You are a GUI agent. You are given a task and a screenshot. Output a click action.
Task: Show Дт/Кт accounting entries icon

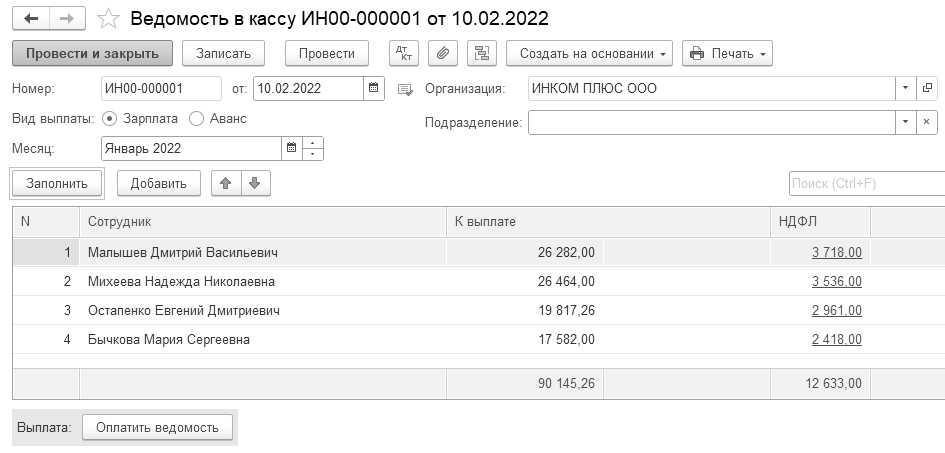pyautogui.click(x=403, y=53)
